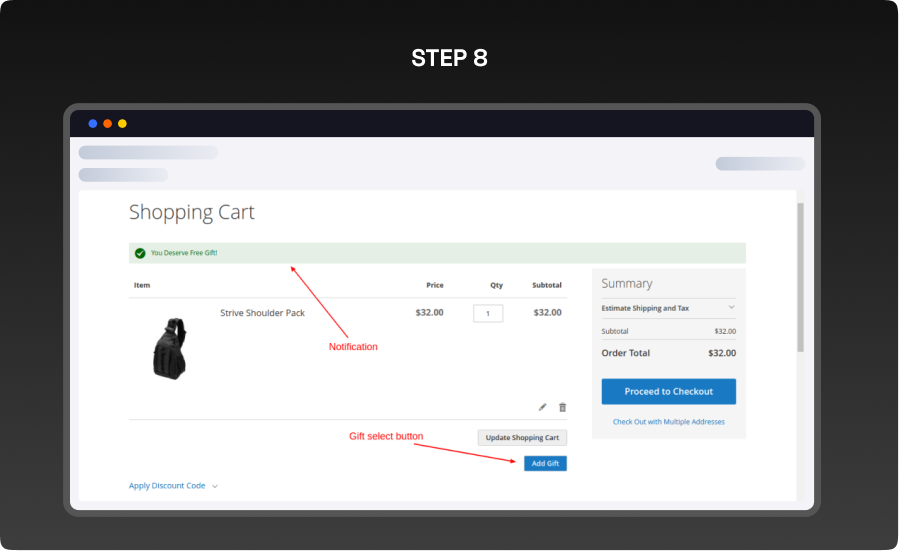
Task: Click the yellow dot in the window title bar
Action: [122, 124]
